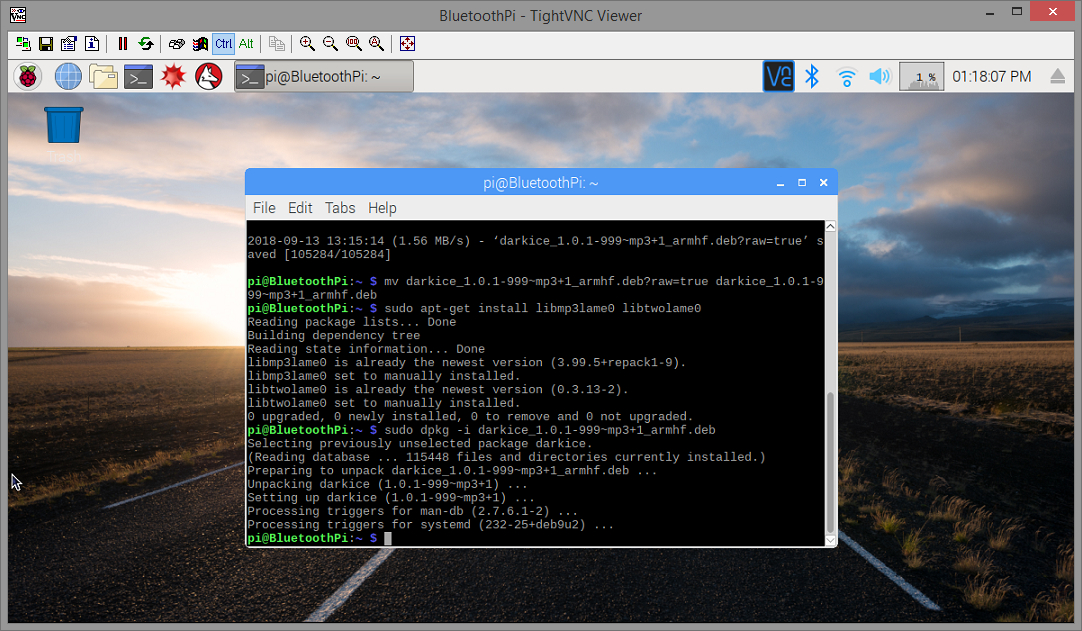Screen dimensions: 1082x631
Task: Open the terminal File menu
Action: (264, 208)
